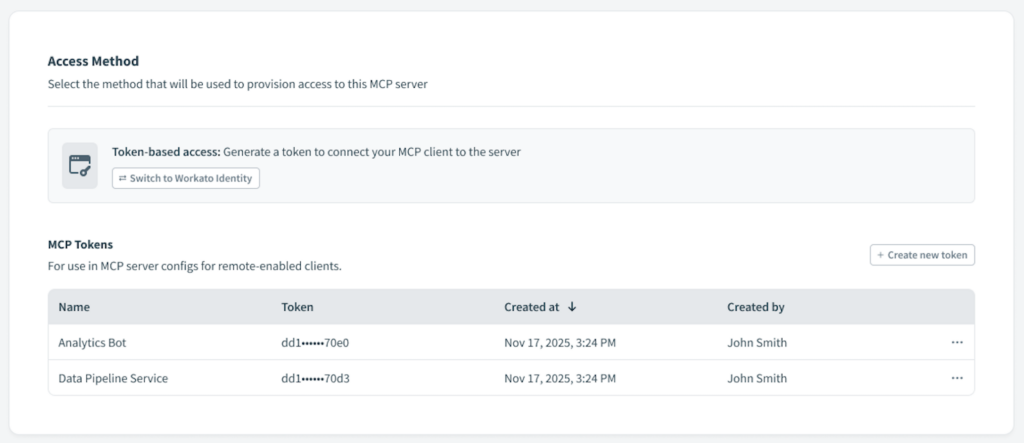Select the Analytics Bot token name
Image resolution: width=1024 pixels, height=443 pixels.
tap(92, 342)
